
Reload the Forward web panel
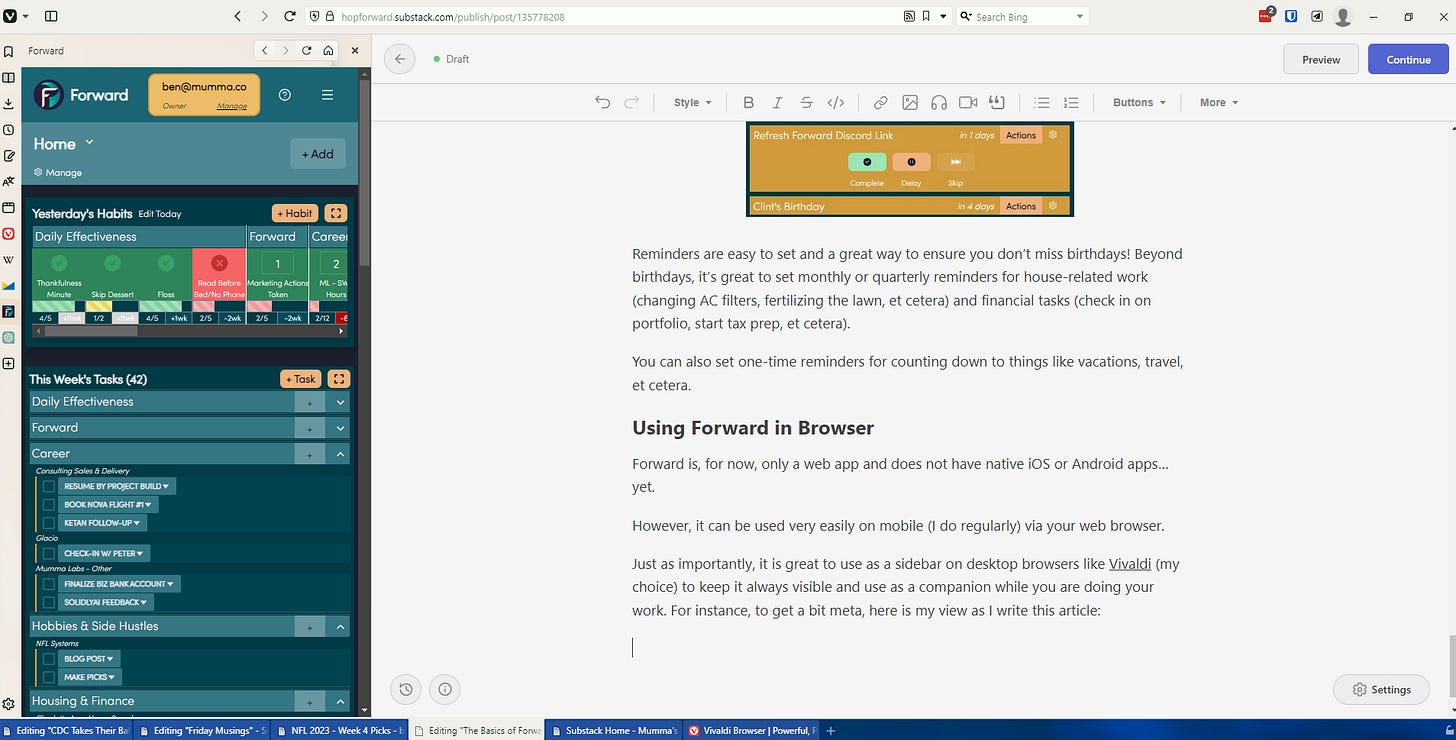point(306,50)
